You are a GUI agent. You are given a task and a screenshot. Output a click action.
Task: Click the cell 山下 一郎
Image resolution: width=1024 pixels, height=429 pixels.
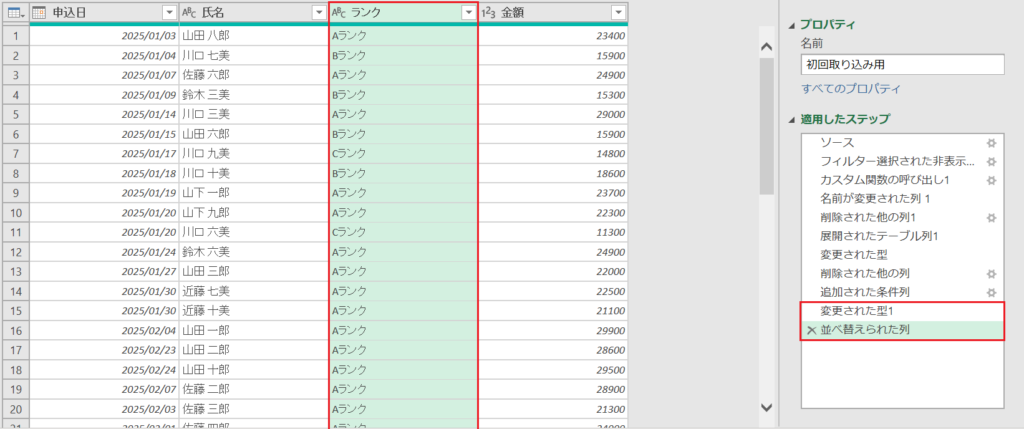[253, 193]
